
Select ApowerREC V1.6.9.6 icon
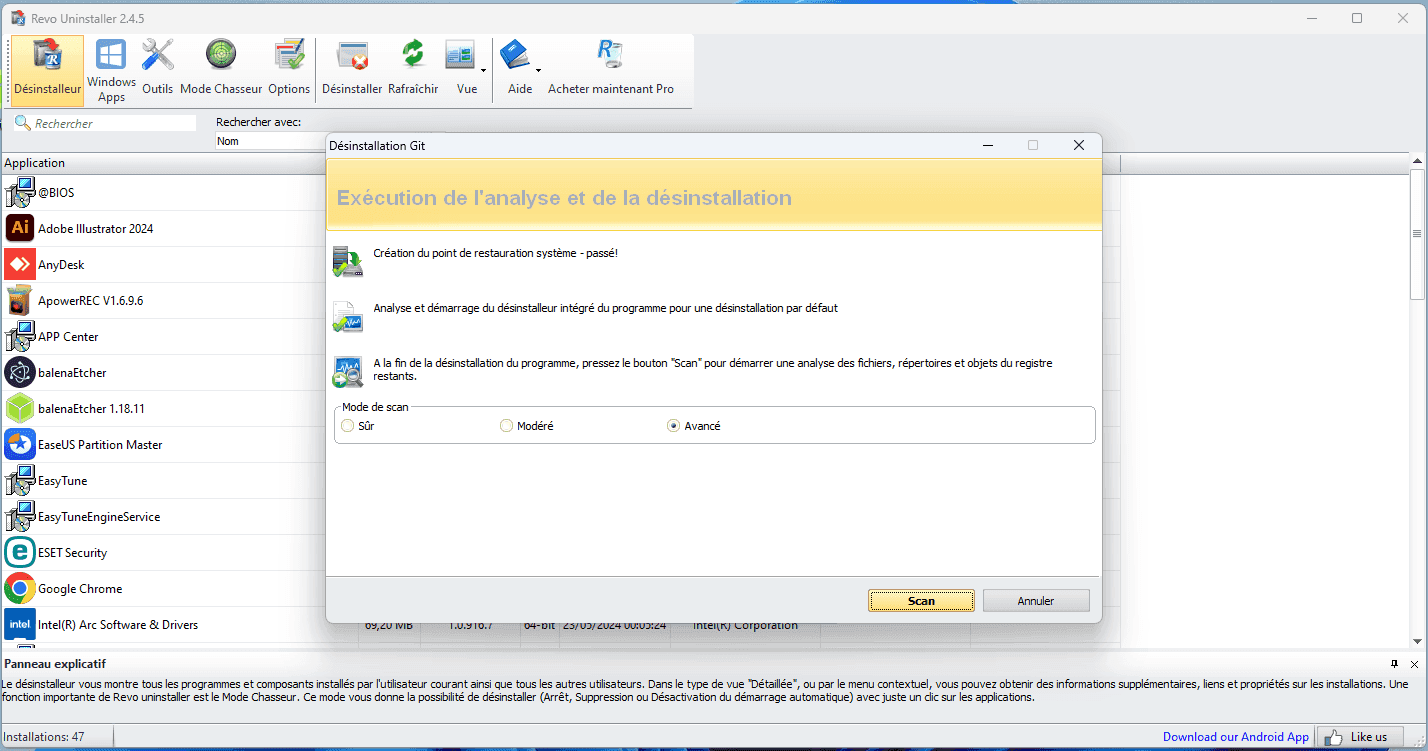[x=20, y=300]
